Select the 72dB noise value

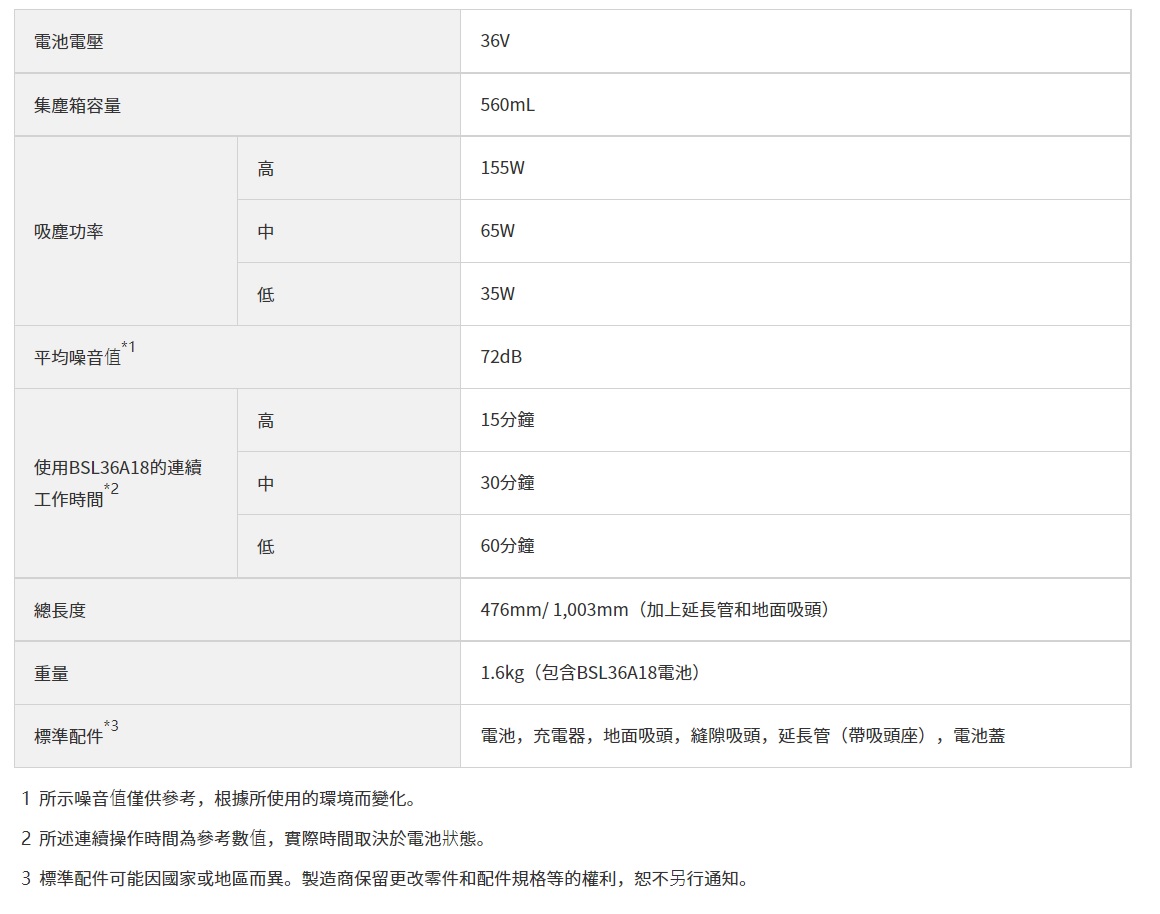click(500, 357)
